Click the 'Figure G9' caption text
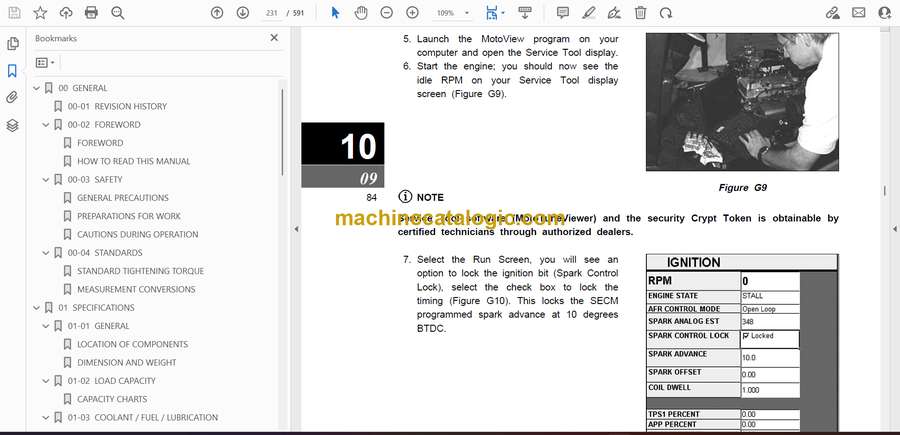900x435 pixels. pyautogui.click(x=742, y=188)
